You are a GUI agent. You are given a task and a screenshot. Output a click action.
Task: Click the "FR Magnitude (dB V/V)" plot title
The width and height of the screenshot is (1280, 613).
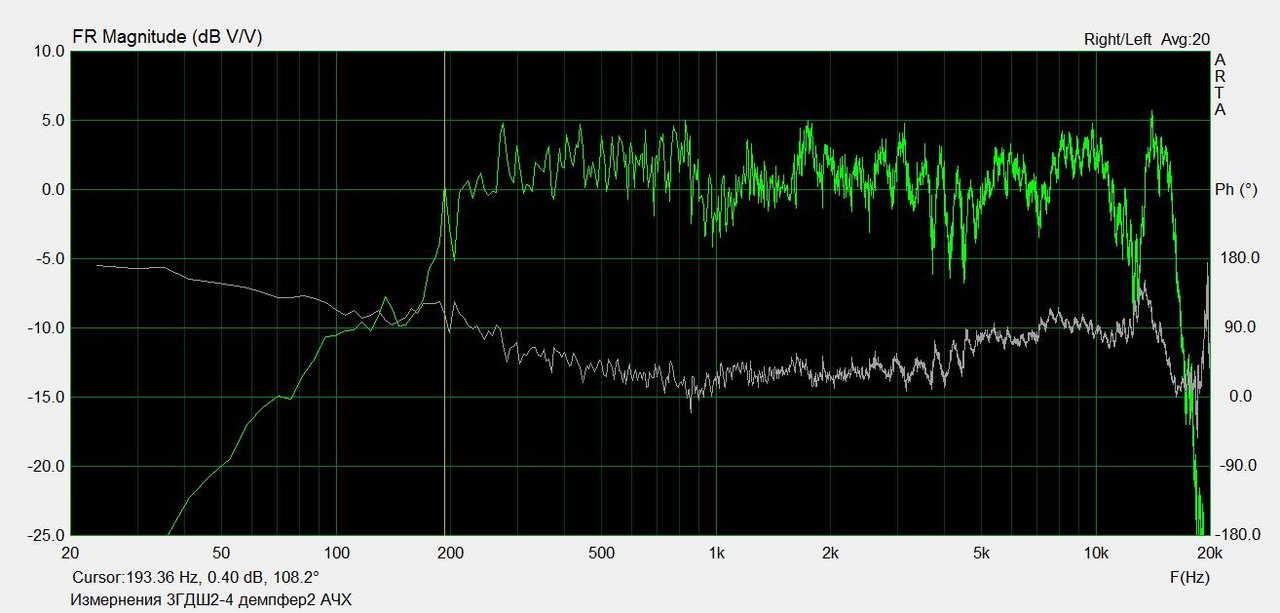pyautogui.click(x=167, y=37)
